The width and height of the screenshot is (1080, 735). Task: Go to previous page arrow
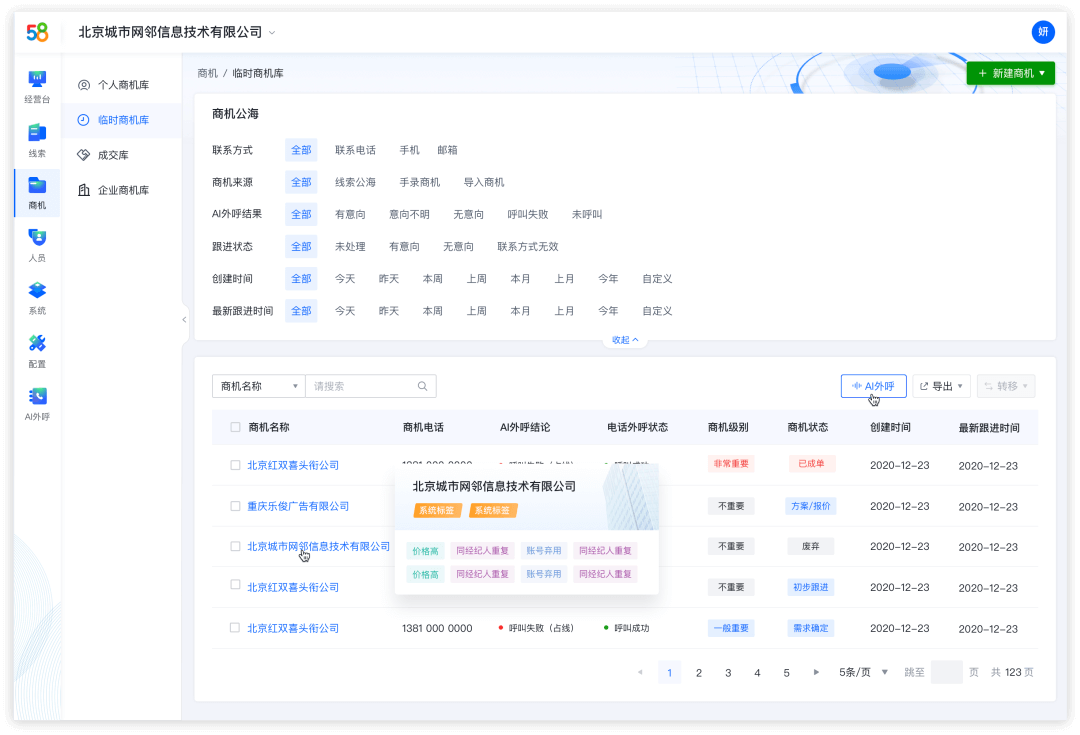(x=640, y=672)
